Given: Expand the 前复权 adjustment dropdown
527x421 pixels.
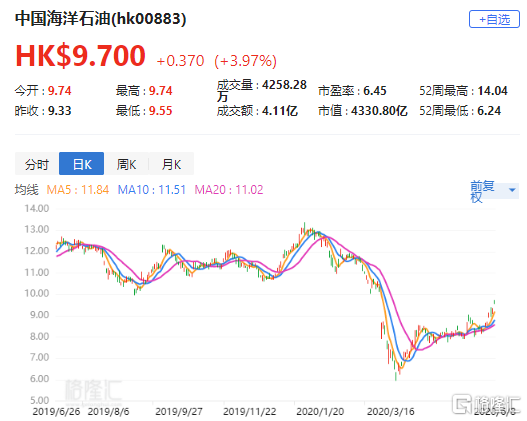Looking at the screenshot, I should click(x=494, y=191).
